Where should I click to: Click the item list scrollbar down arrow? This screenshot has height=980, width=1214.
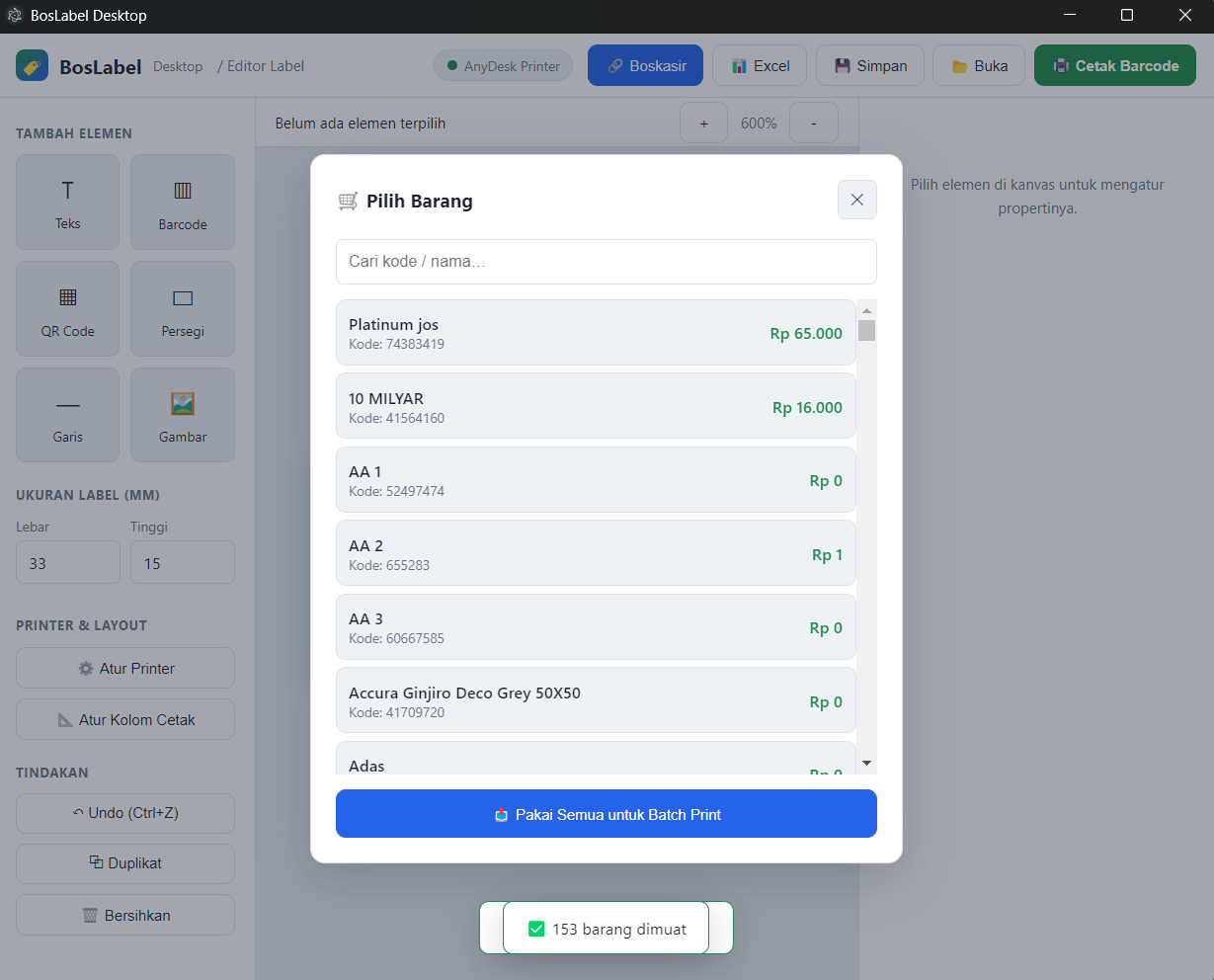[866, 764]
